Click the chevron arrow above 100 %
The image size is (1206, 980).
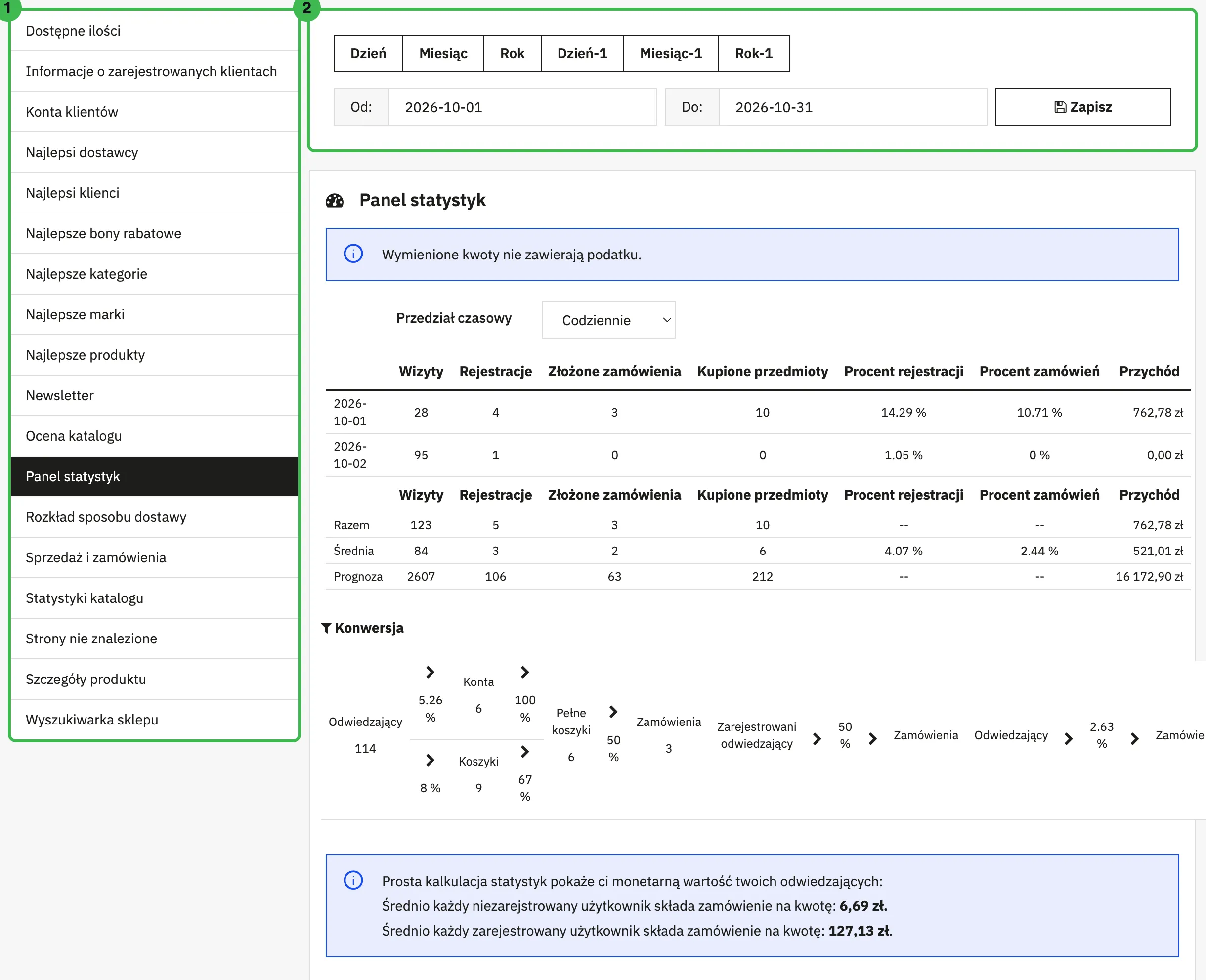(525, 672)
